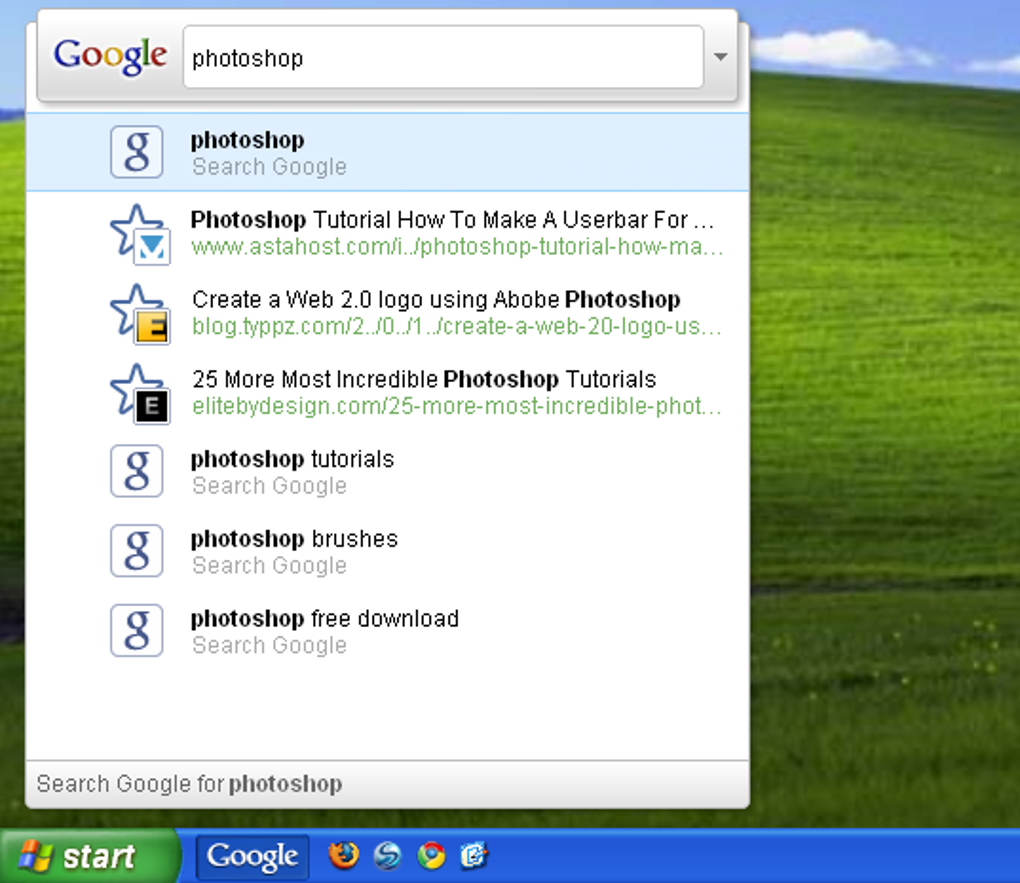Launch Firefox from the quick launch bar
1020x883 pixels.
click(343, 855)
